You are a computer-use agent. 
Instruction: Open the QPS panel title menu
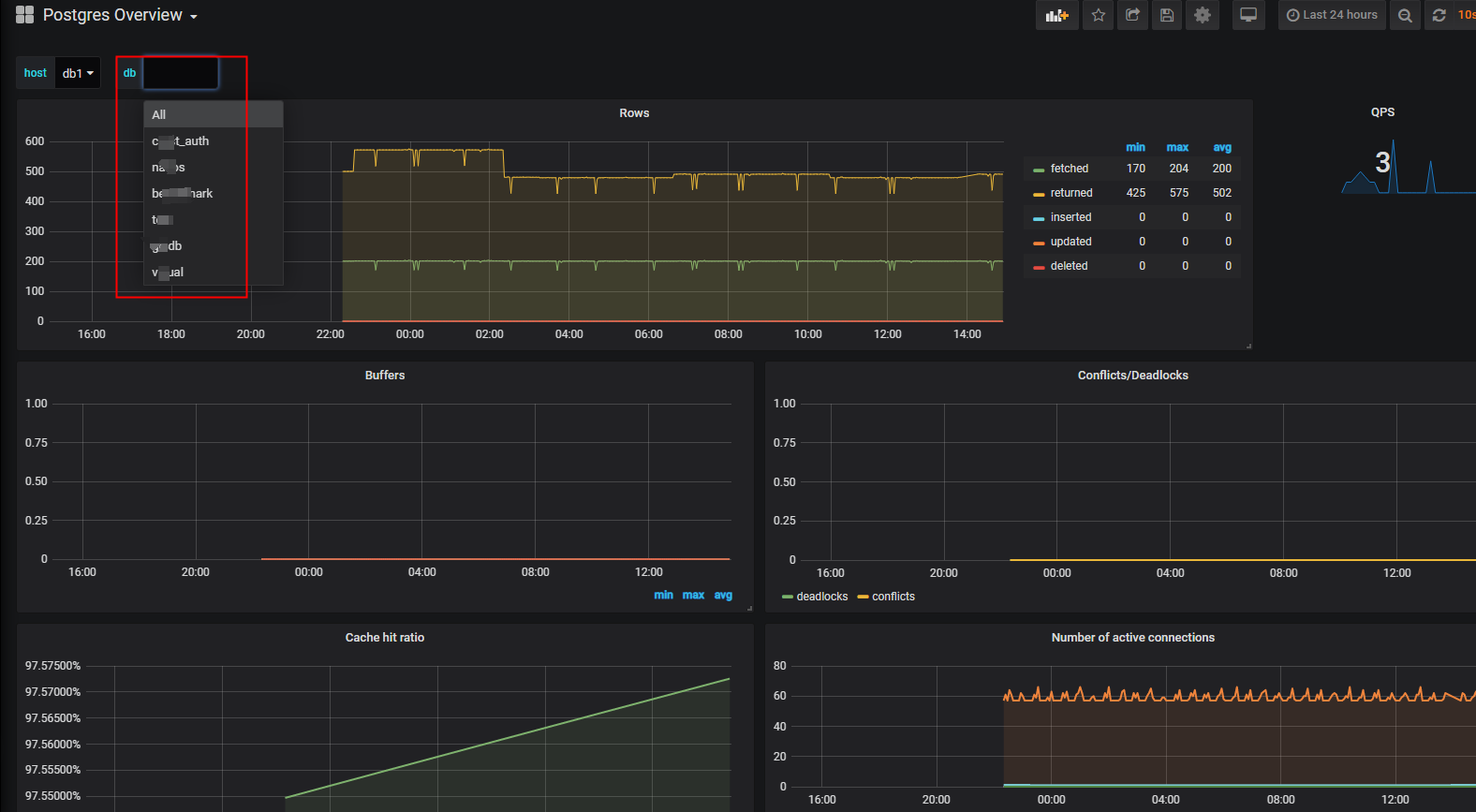point(1382,112)
